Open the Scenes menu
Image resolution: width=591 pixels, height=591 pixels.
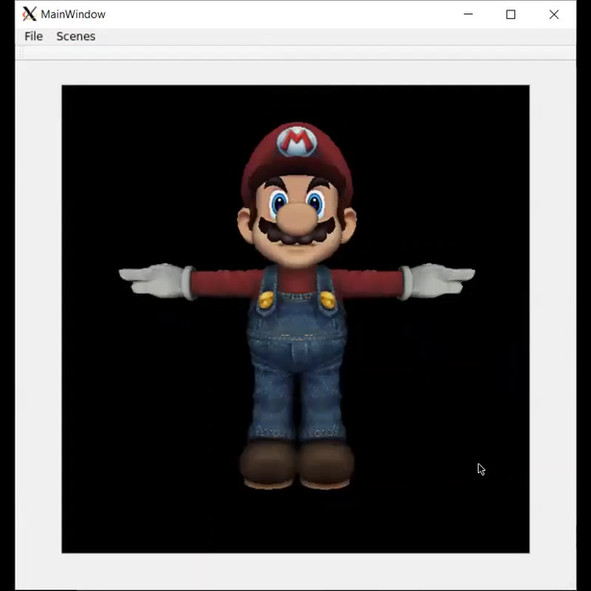[x=76, y=36]
